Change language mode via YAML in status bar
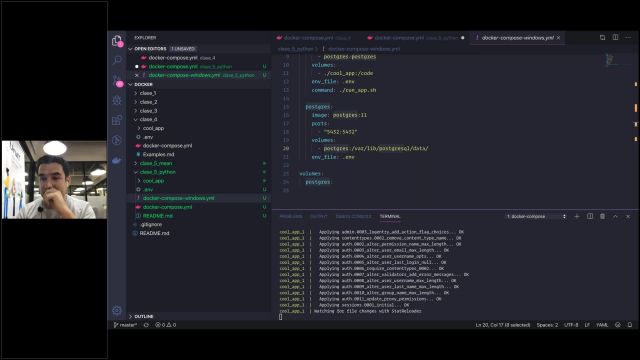The image size is (640, 360). tap(602, 325)
